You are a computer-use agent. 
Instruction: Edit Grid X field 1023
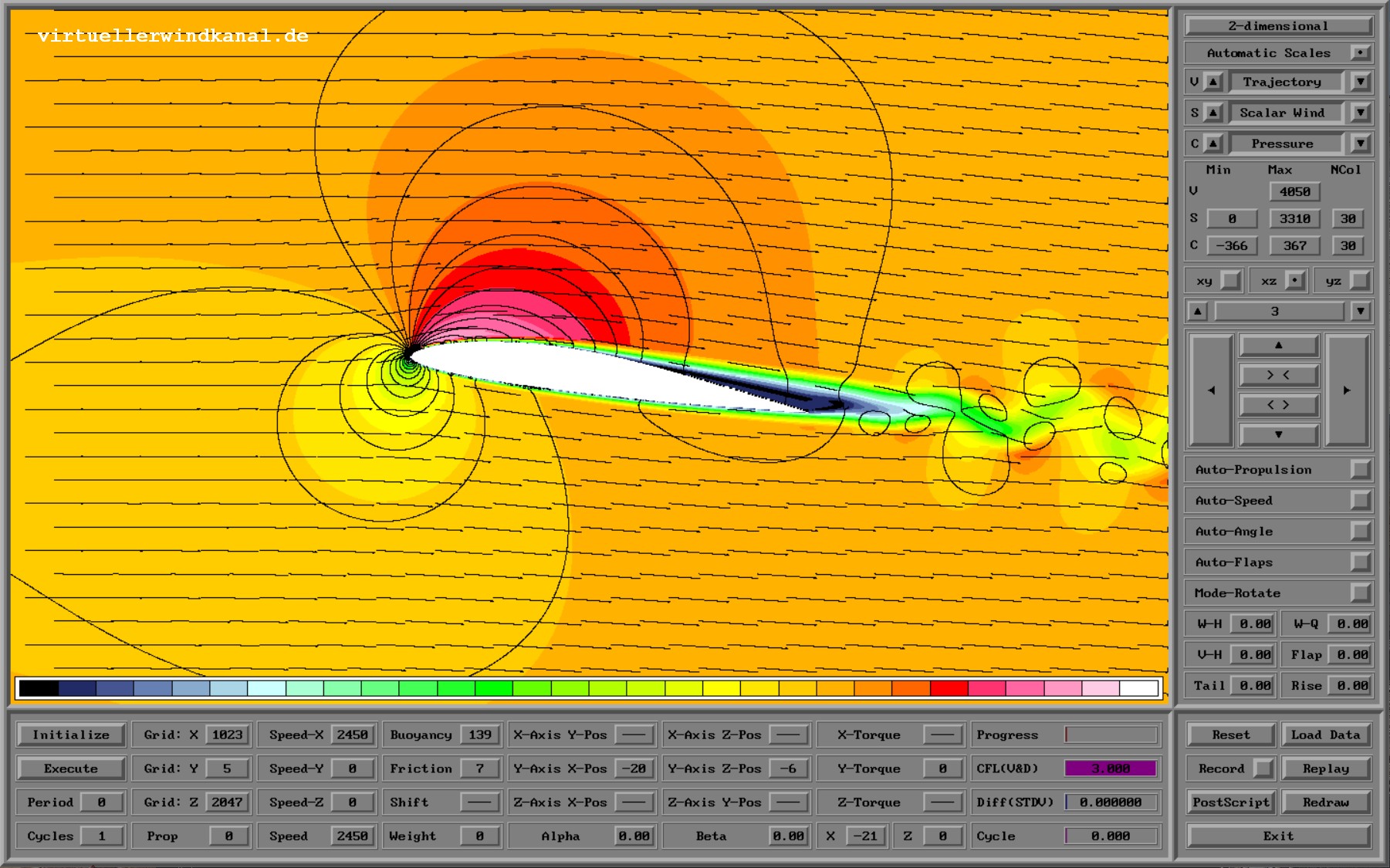(227, 735)
